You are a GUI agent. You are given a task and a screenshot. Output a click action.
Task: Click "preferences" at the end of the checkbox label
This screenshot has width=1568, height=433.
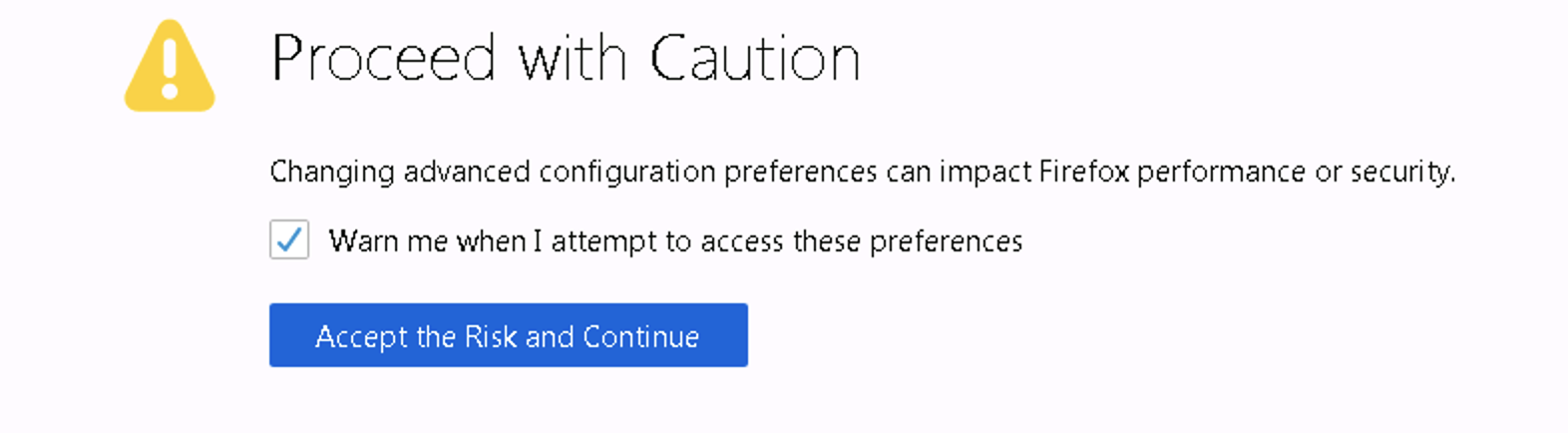click(946, 241)
